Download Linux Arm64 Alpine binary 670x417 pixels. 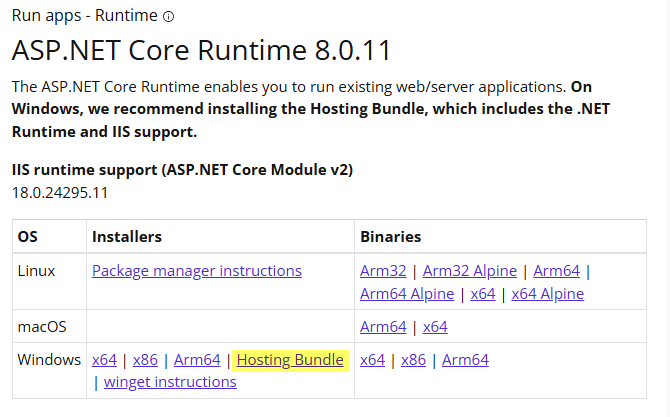(407, 294)
